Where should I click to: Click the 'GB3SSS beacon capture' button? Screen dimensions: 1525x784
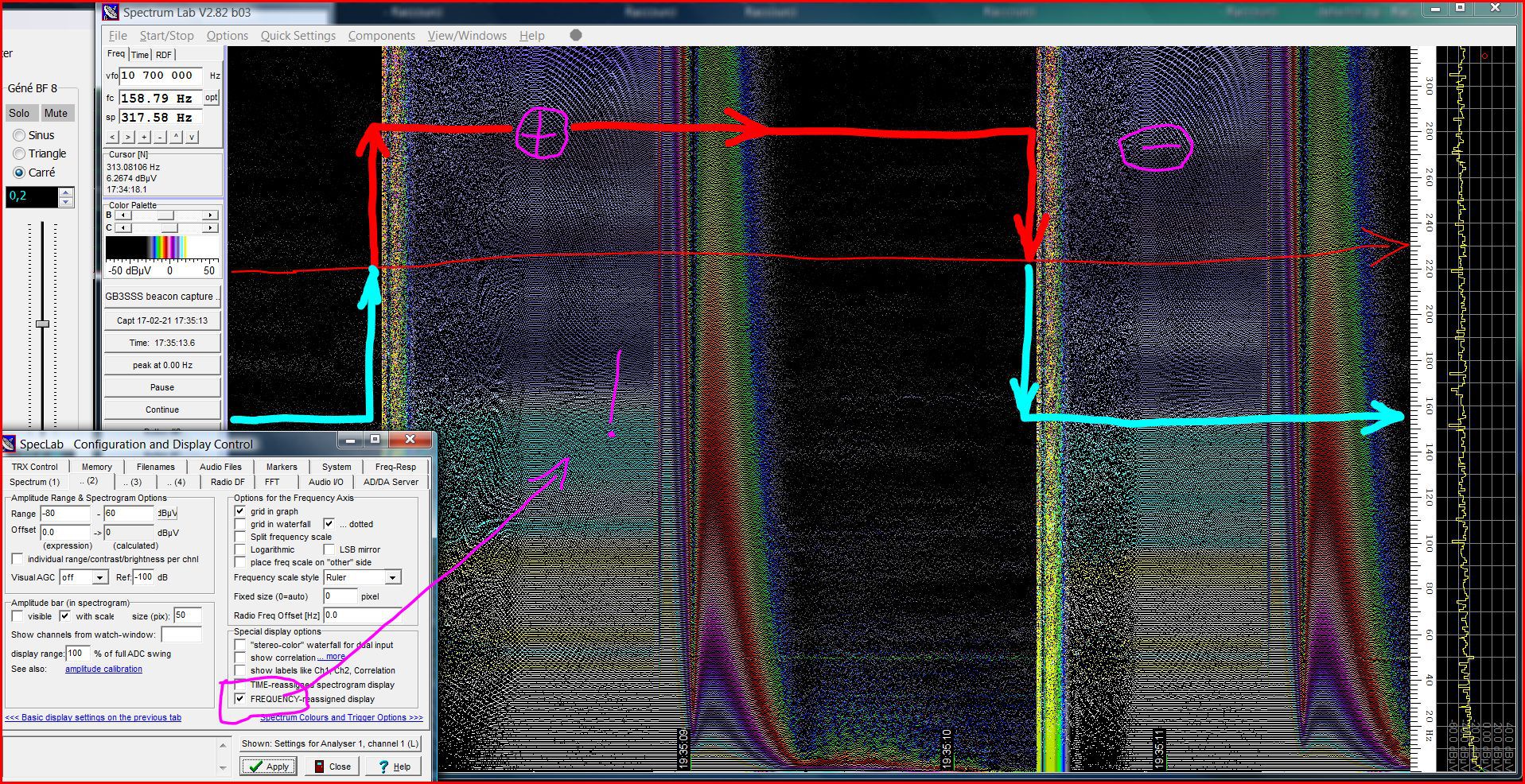(162, 297)
